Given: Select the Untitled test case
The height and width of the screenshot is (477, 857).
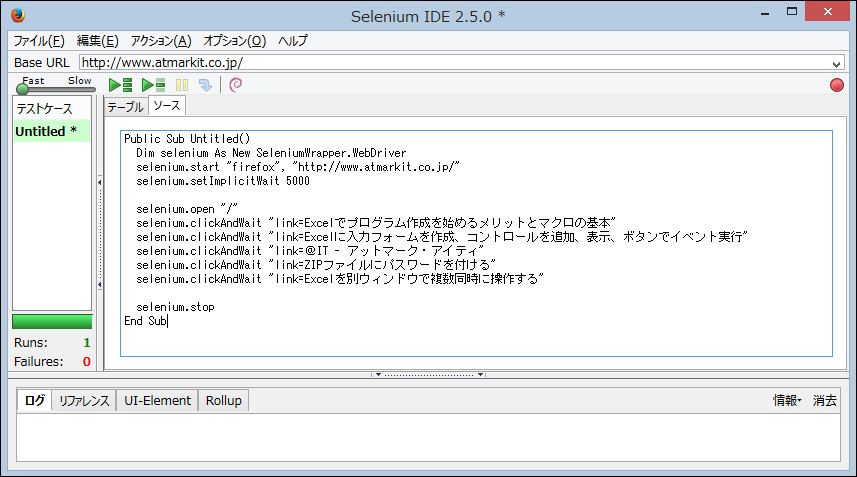Looking at the screenshot, I should click(x=46, y=131).
